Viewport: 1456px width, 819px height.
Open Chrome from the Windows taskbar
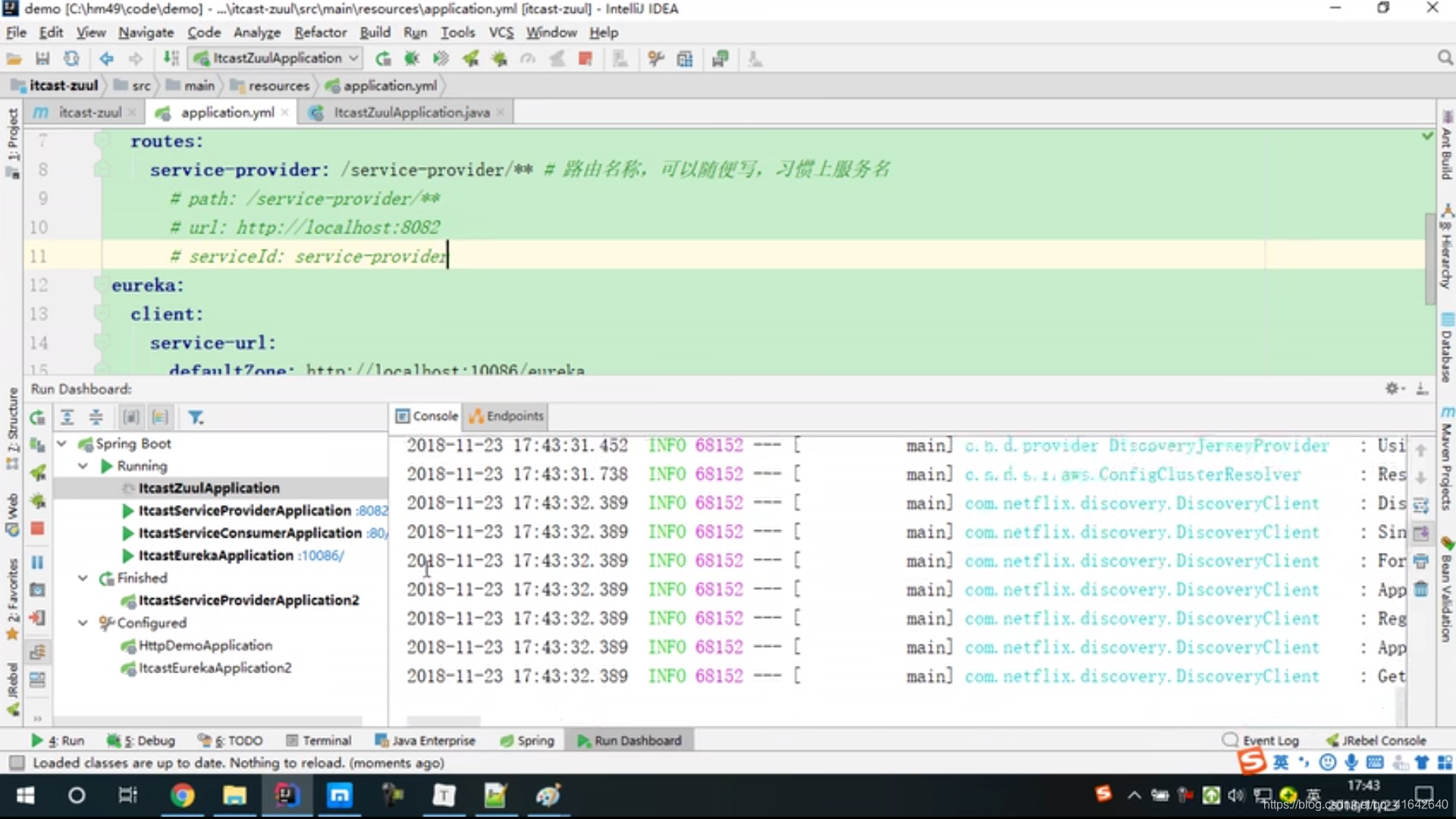pyautogui.click(x=182, y=795)
